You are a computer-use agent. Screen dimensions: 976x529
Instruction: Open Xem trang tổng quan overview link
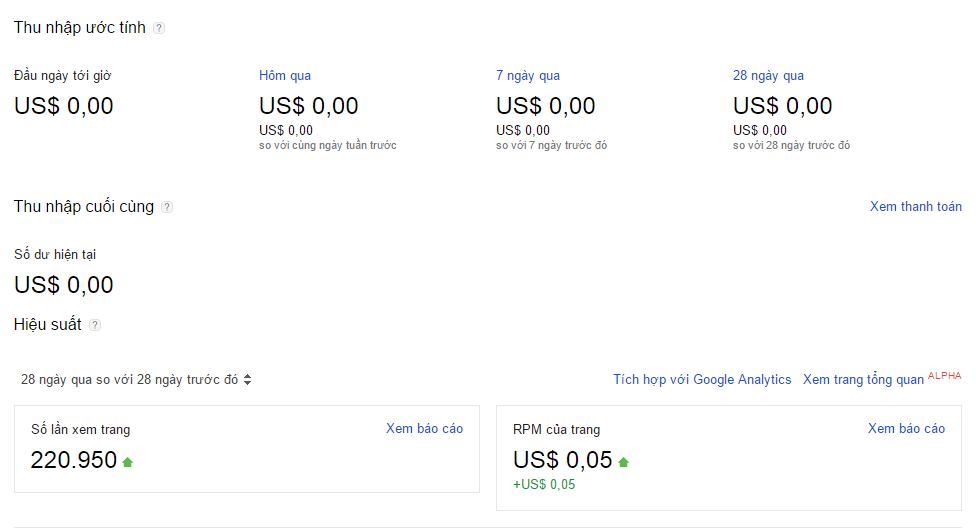pos(863,380)
